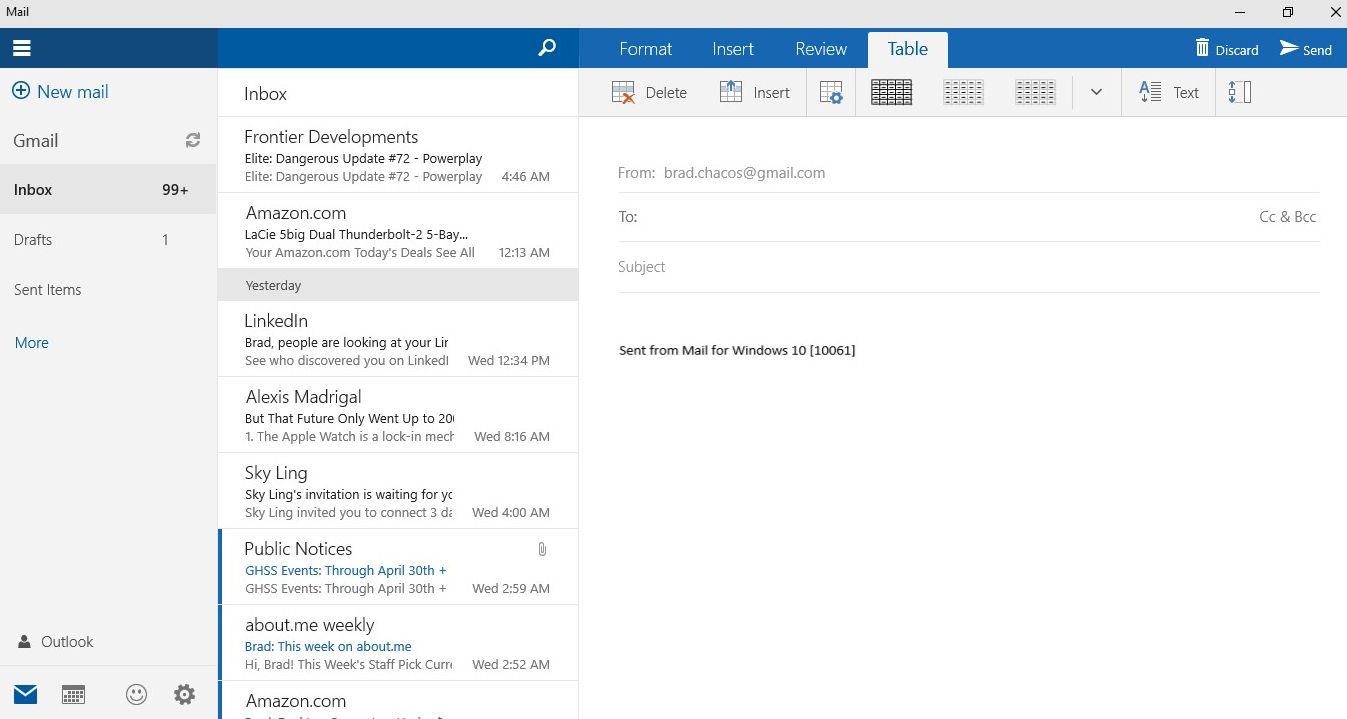Screen dimensions: 1347x719
Task: Open table properties icon with gear
Action: [x=831, y=93]
